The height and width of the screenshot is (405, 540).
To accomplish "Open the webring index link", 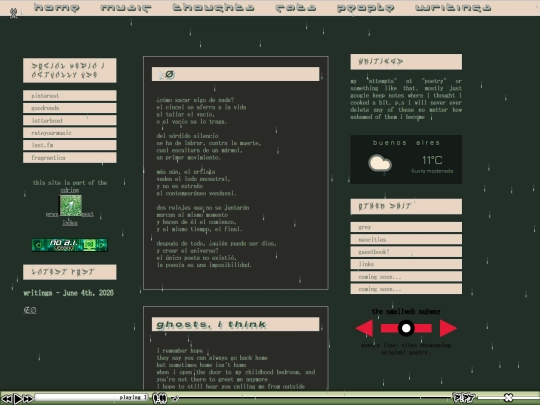I will [x=70, y=223].
